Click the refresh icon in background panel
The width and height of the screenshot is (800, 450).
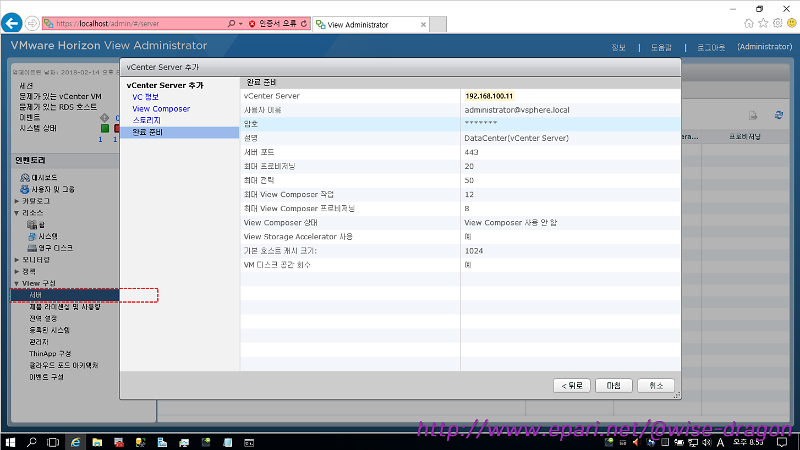click(x=779, y=115)
